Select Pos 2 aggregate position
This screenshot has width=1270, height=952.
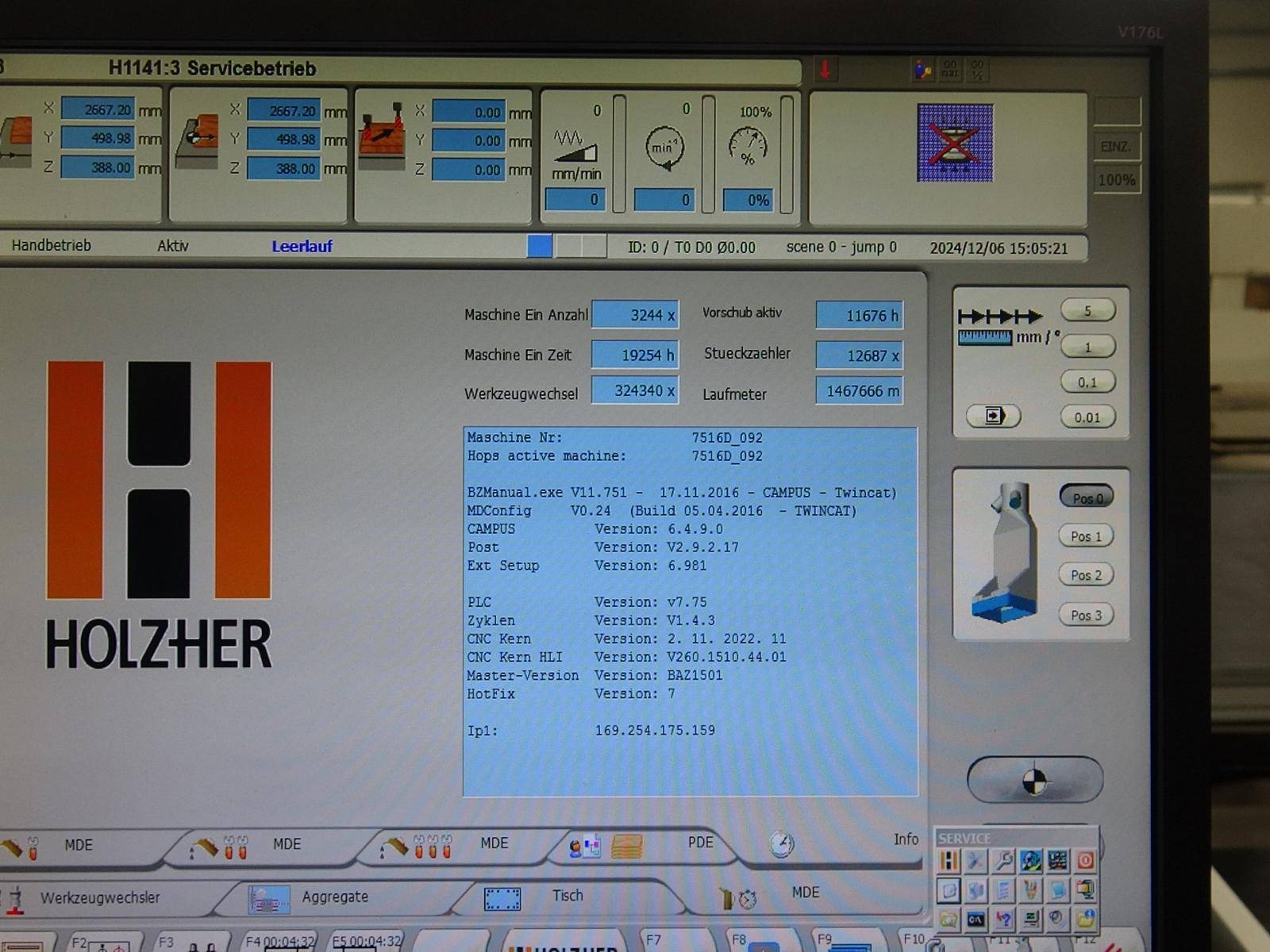[1087, 575]
